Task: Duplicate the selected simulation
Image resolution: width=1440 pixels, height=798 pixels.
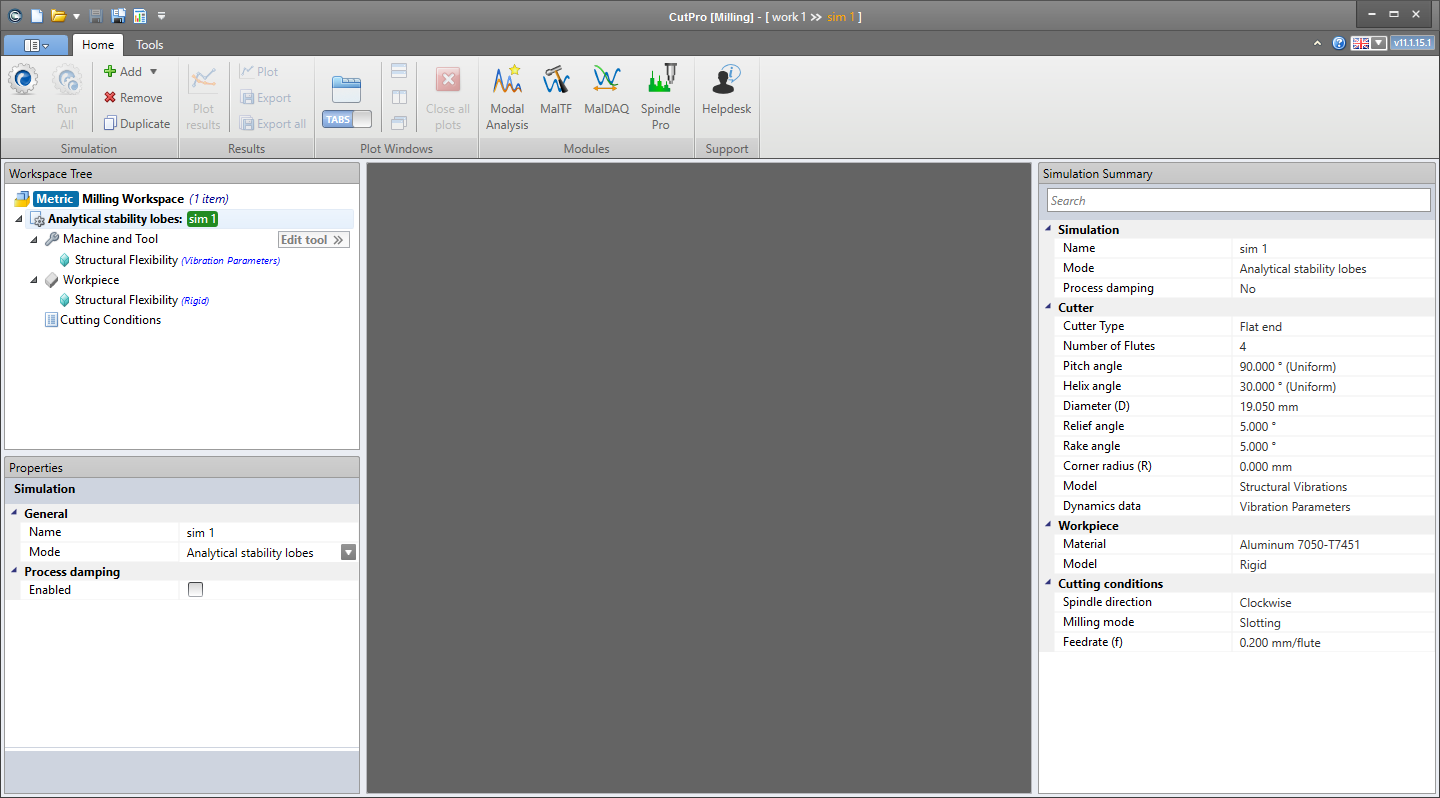Action: 137,124
